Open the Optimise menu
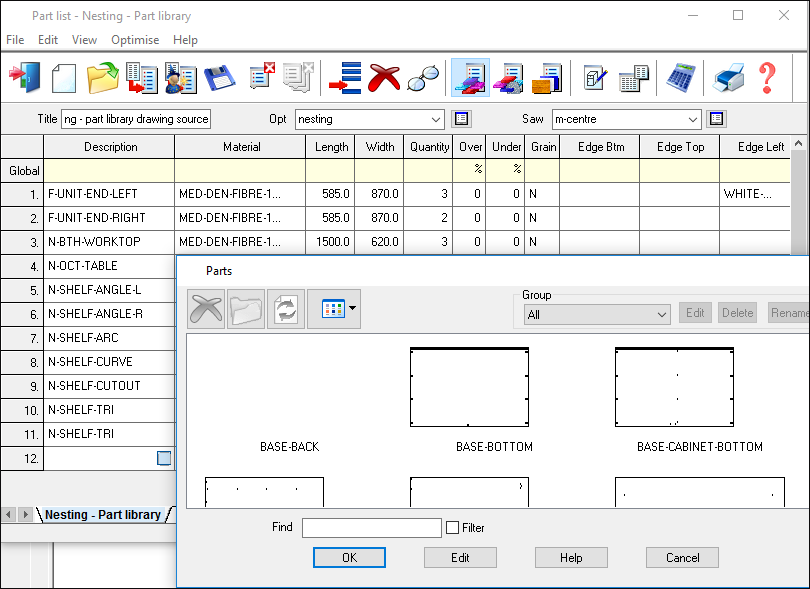Screen dimensions: 810x589 135,40
